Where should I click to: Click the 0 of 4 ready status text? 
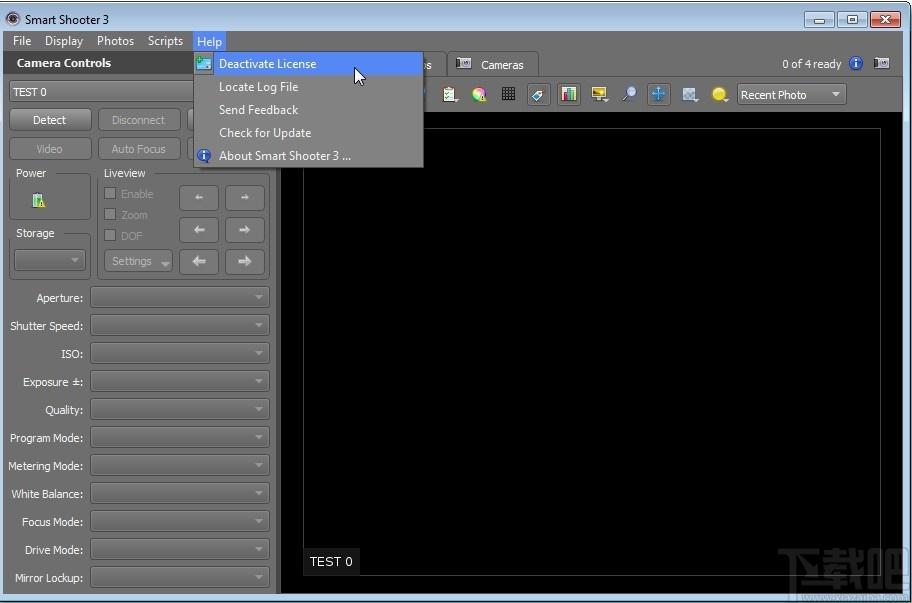pos(811,64)
